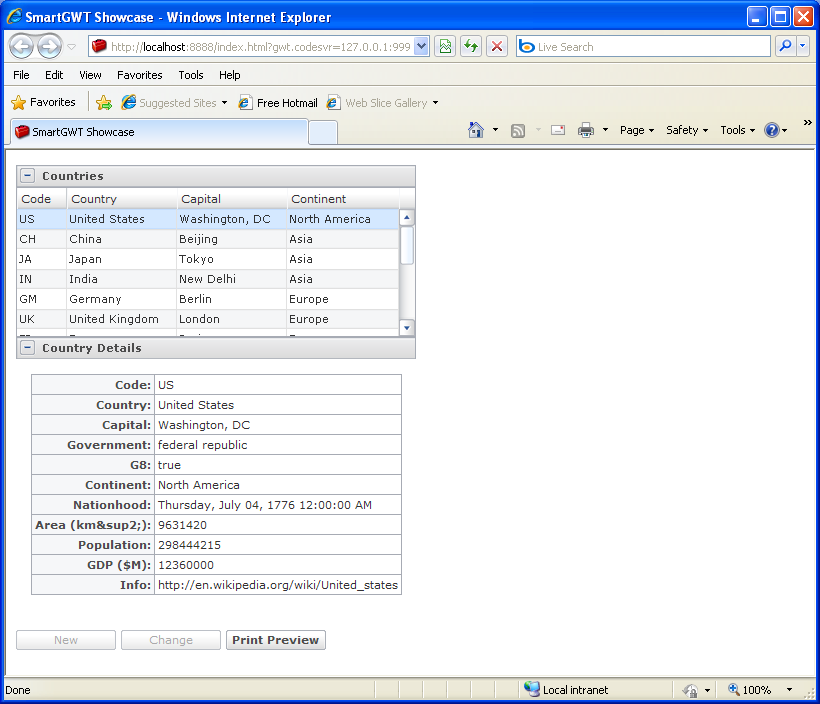
Task: Sort by the Capital column header
Action: click(232, 199)
